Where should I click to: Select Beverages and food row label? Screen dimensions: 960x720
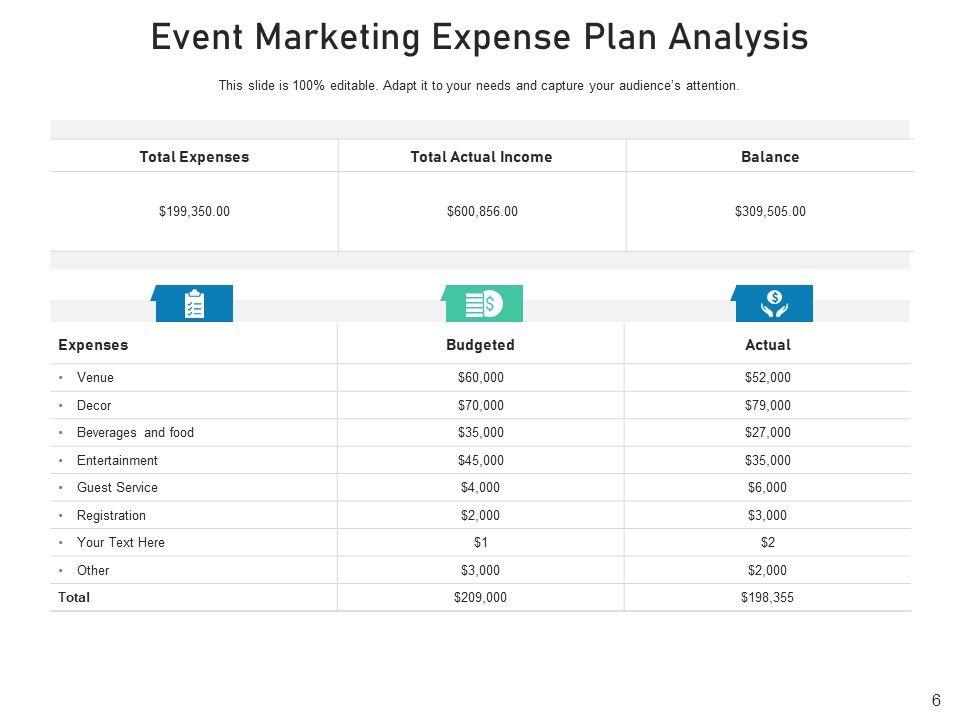tap(135, 433)
